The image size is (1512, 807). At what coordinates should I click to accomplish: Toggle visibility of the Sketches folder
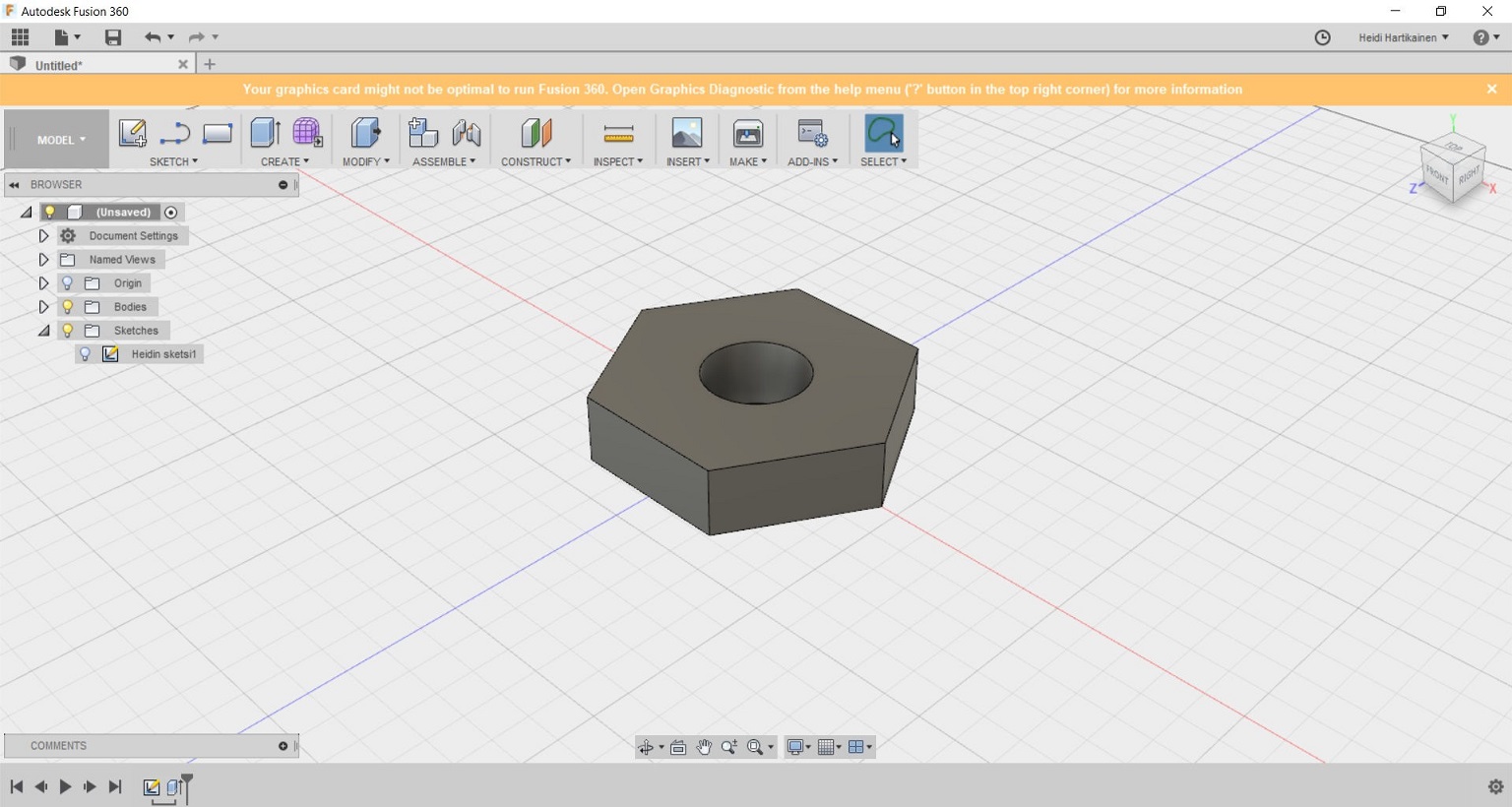tap(67, 331)
